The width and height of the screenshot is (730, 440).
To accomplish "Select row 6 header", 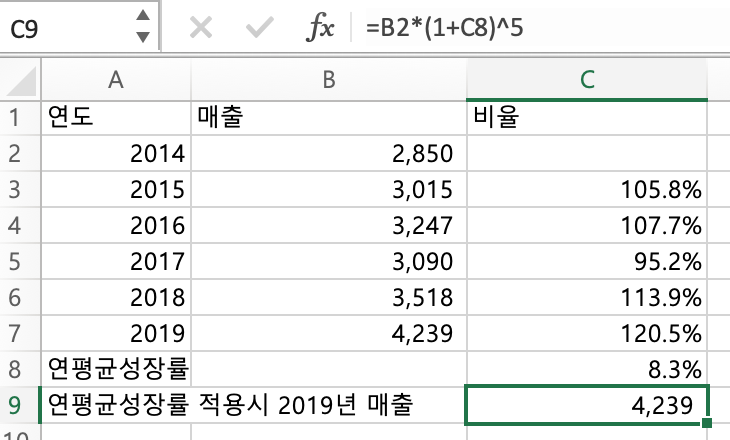I will pyautogui.click(x=20, y=297).
